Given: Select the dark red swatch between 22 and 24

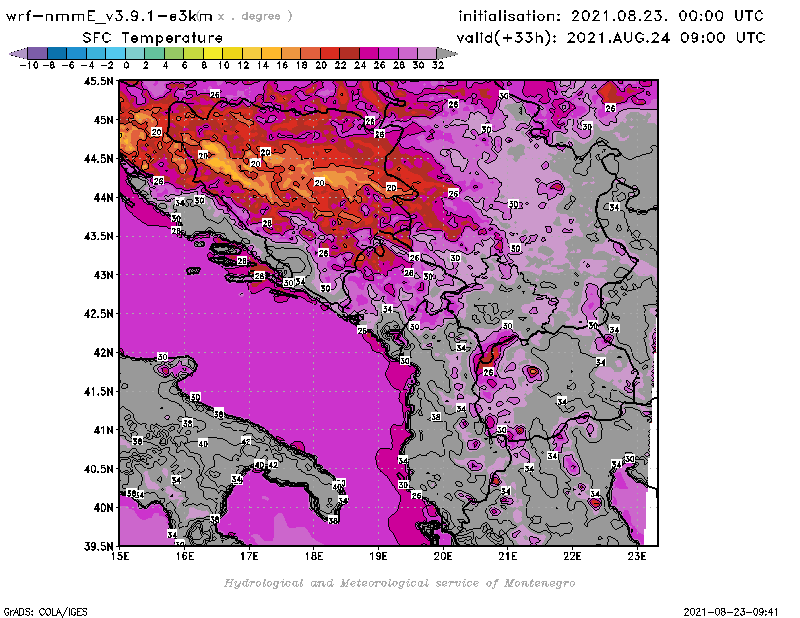Looking at the screenshot, I should pos(349,53).
